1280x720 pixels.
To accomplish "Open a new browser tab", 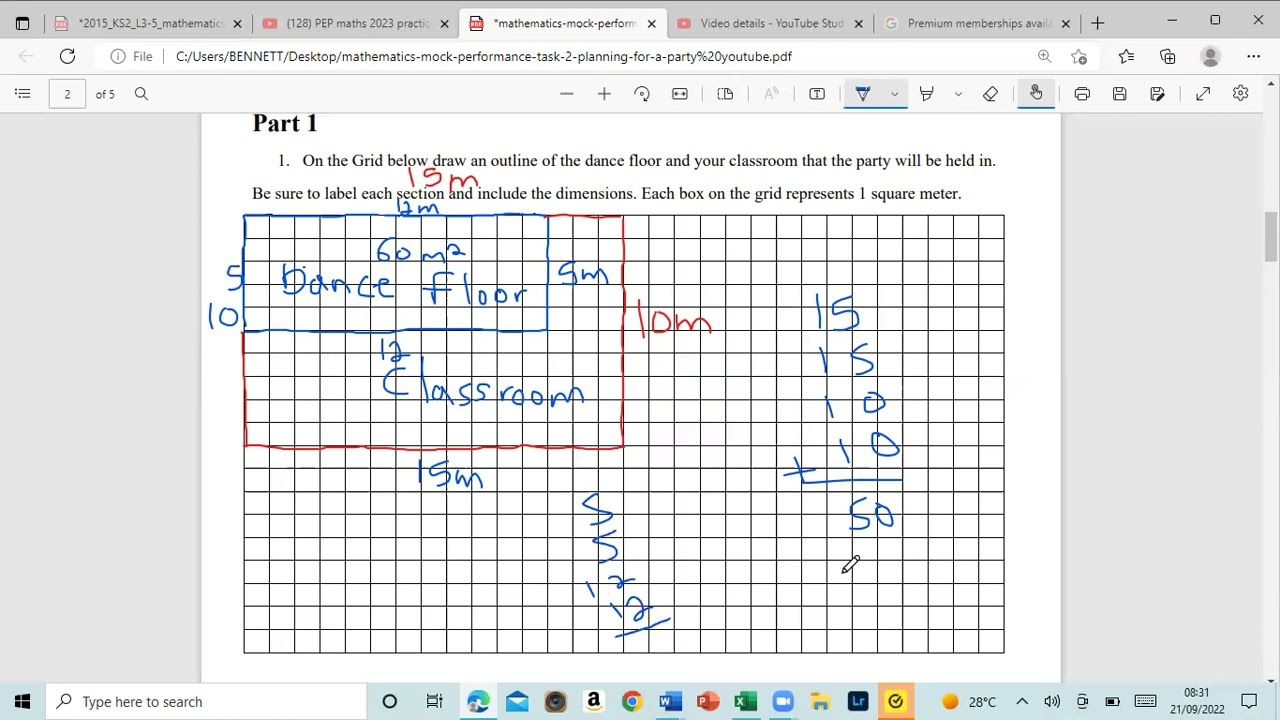I will [1097, 23].
